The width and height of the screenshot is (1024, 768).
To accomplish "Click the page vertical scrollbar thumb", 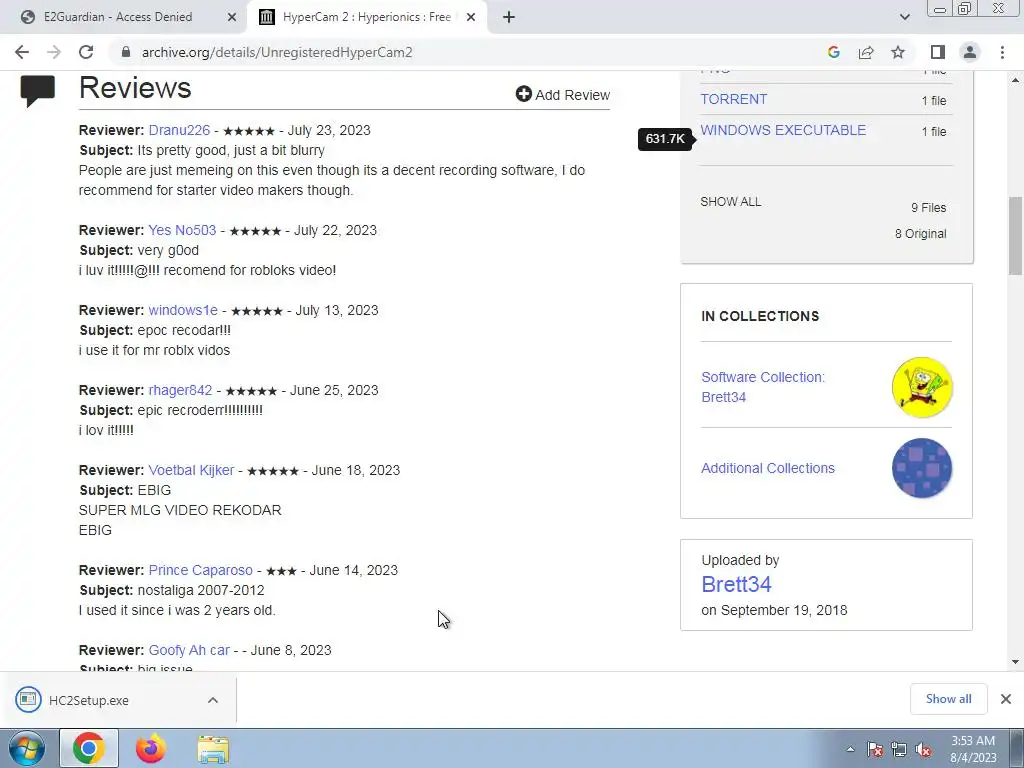I will (1015, 235).
